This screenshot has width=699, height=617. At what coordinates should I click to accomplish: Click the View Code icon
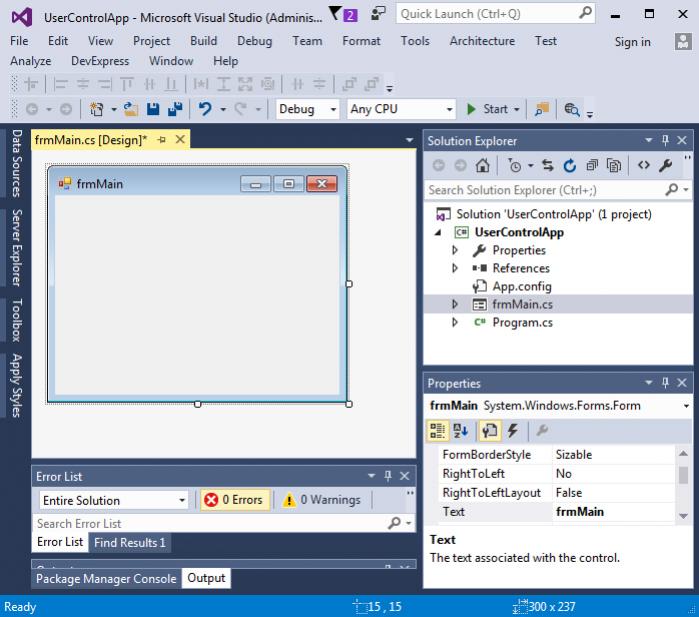643,165
